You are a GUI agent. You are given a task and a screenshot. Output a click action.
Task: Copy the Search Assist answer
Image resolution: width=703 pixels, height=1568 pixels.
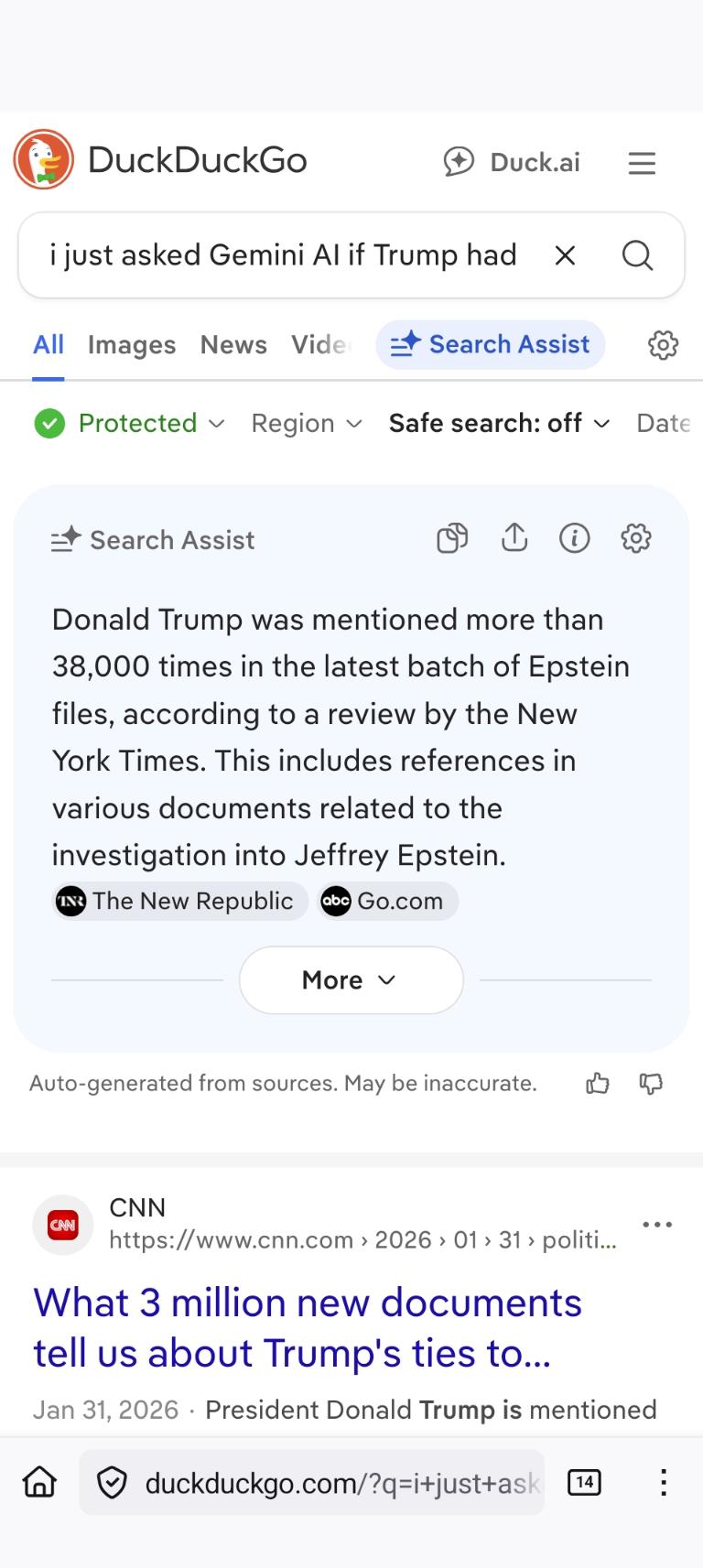452,539
